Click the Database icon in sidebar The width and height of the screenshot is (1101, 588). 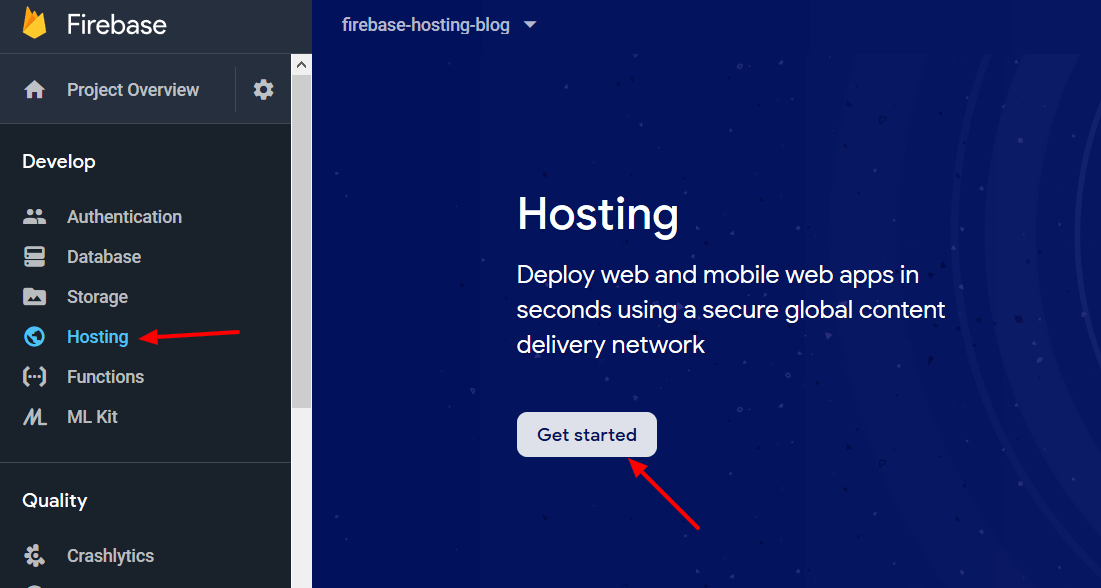coord(34,256)
